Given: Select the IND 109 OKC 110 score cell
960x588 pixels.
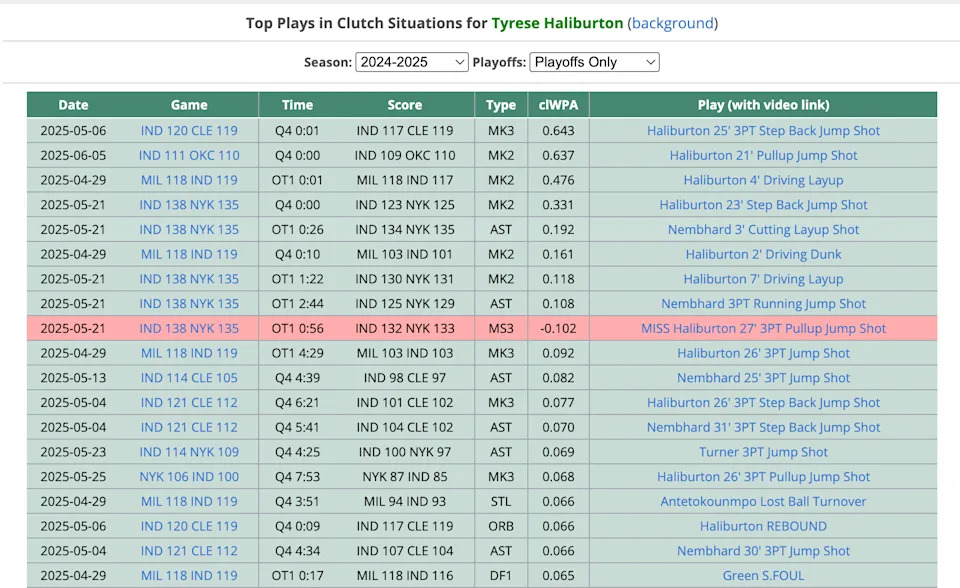Looking at the screenshot, I should [405, 156].
